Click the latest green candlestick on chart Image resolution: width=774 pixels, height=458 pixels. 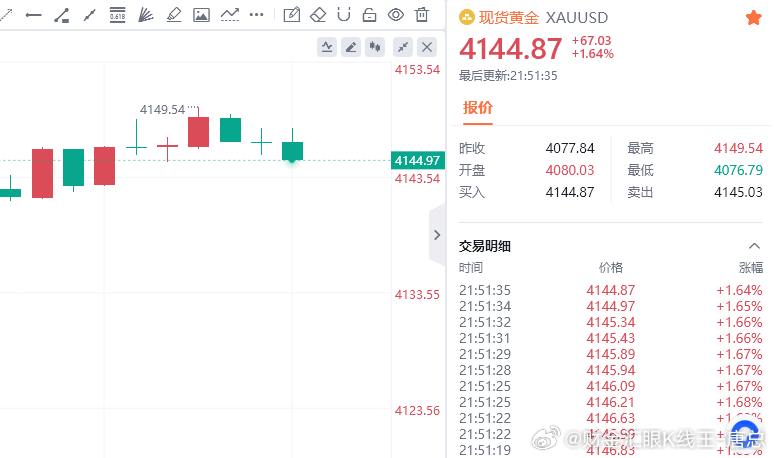pos(292,151)
